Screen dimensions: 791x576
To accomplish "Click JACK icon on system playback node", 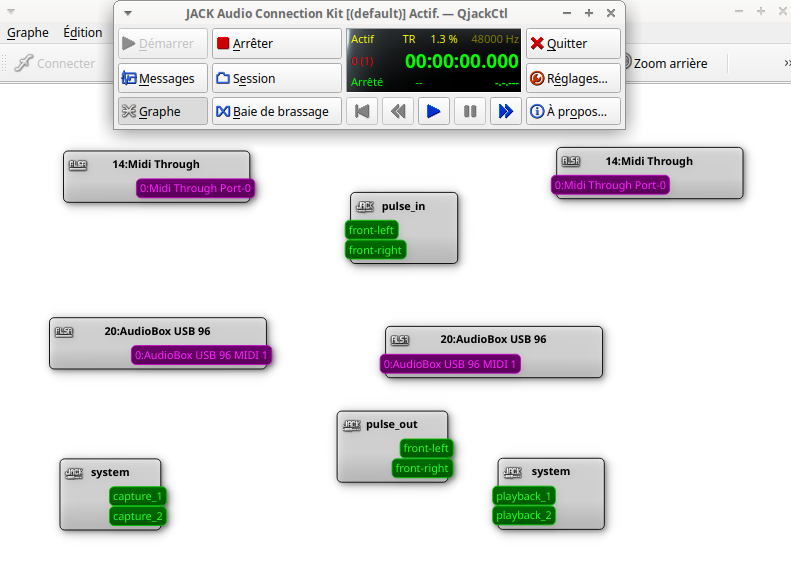I will coord(513,472).
